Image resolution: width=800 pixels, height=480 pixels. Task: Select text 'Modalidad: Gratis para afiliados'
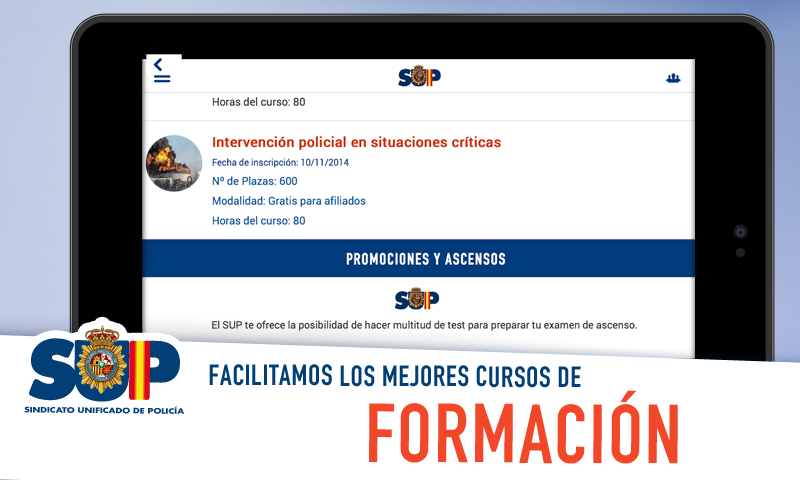click(x=289, y=201)
